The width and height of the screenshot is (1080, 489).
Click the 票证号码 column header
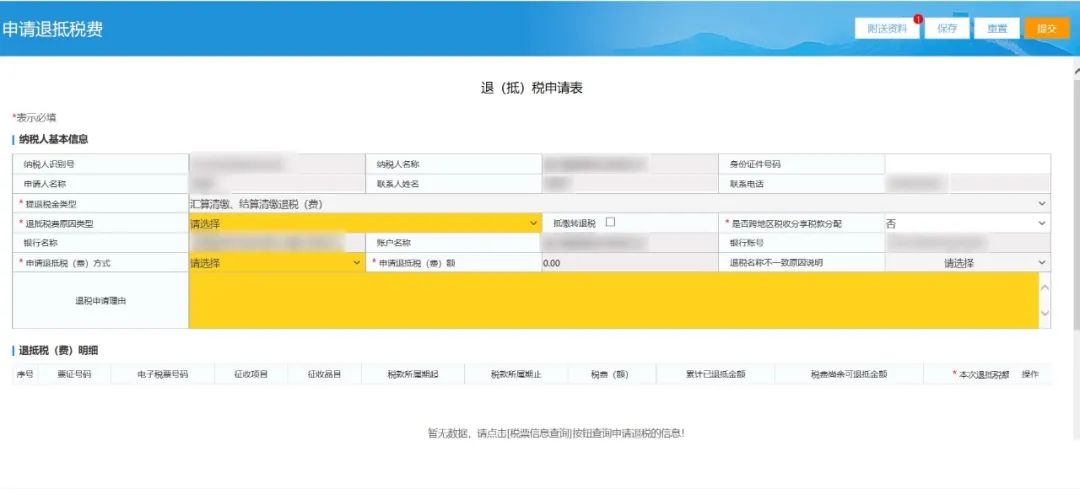click(x=74, y=374)
